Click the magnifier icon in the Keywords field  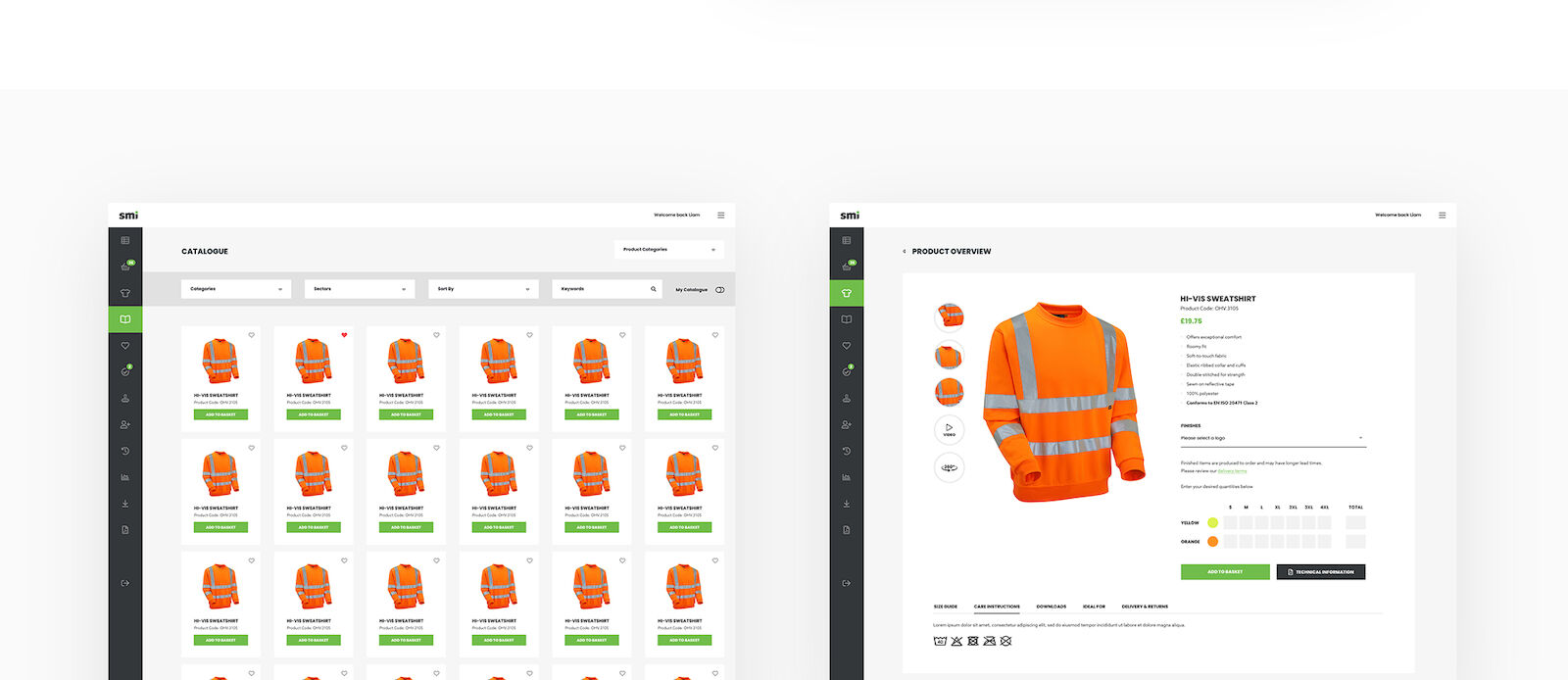pyautogui.click(x=654, y=289)
